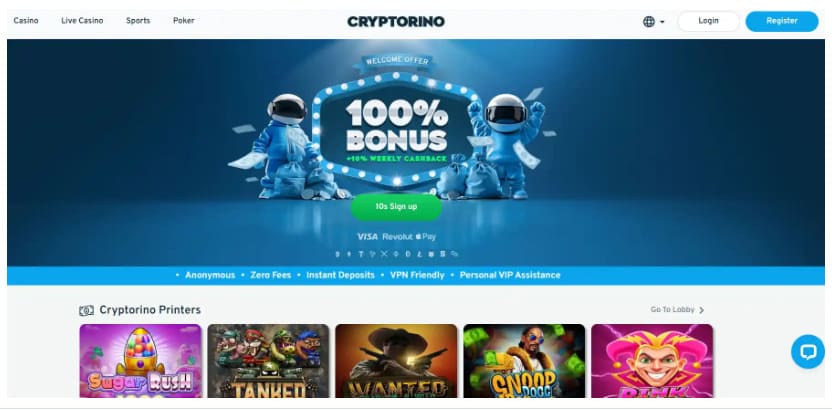The image size is (832, 410).
Task: Click the Cryptorino Printers cash icon
Action: click(x=86, y=310)
